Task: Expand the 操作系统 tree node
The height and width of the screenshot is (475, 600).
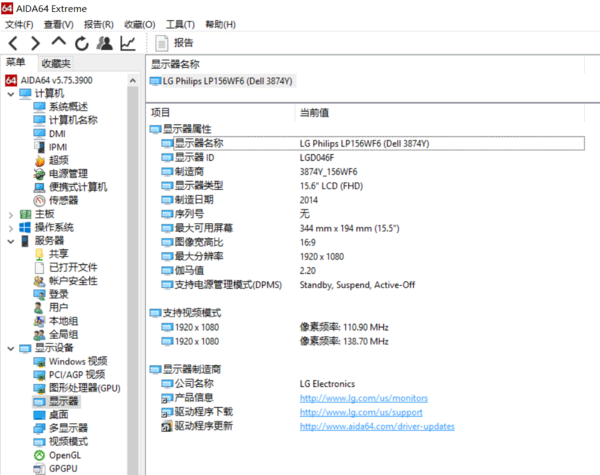Action: tap(11, 228)
